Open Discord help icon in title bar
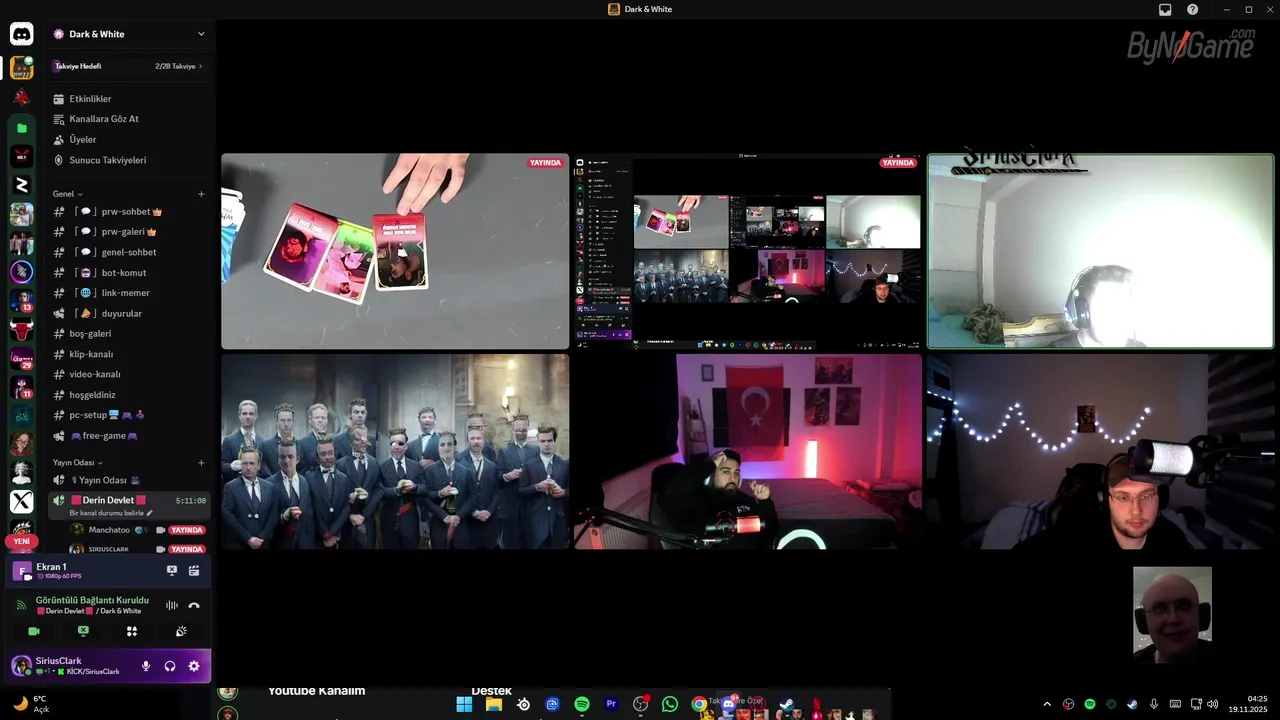Screen dimensions: 1280x720 (1192, 9)
